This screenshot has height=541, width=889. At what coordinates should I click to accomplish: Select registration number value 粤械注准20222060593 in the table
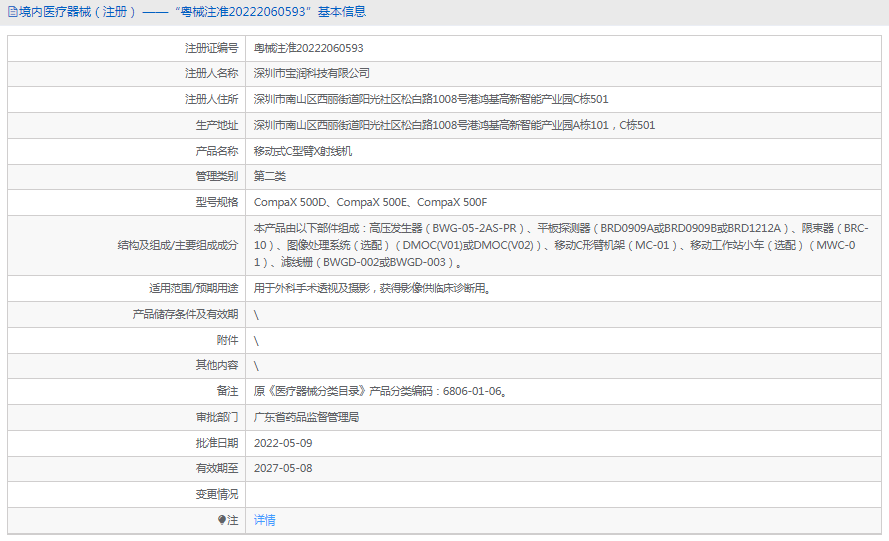click(x=308, y=48)
